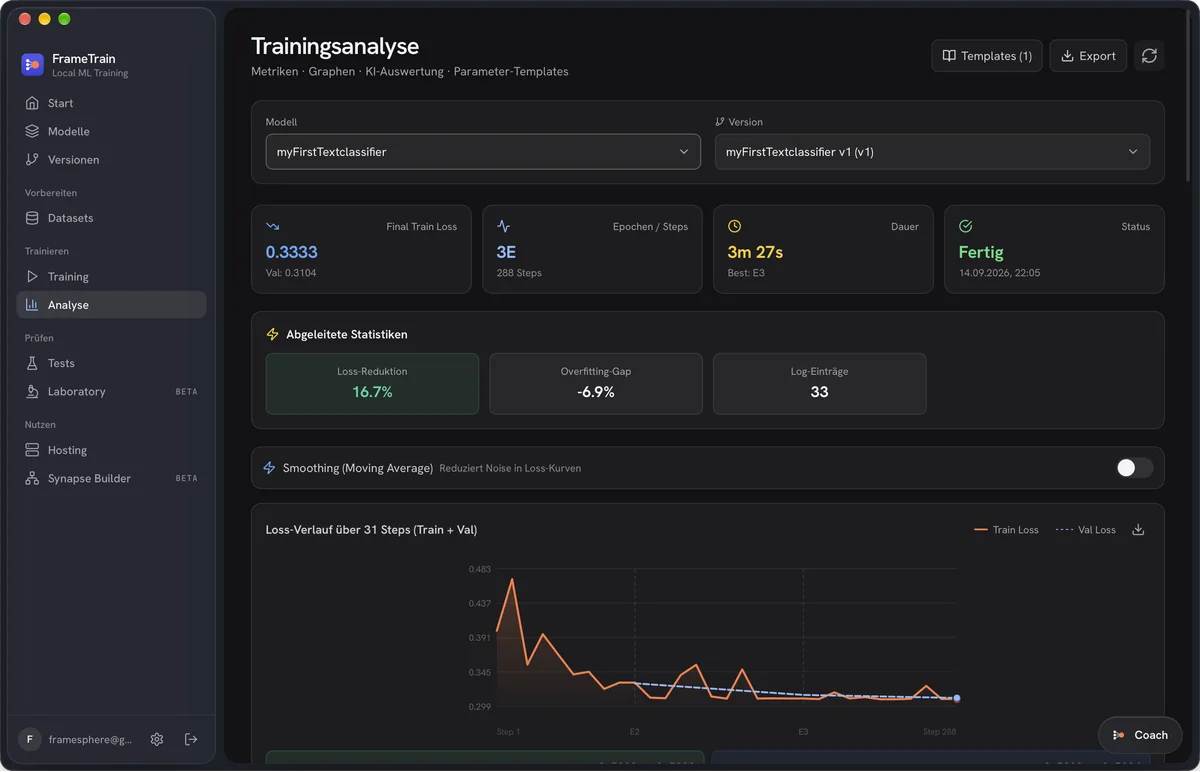Click the Log-Einträge 33 card
Image resolution: width=1200 pixels, height=772 pixels.
click(x=819, y=383)
